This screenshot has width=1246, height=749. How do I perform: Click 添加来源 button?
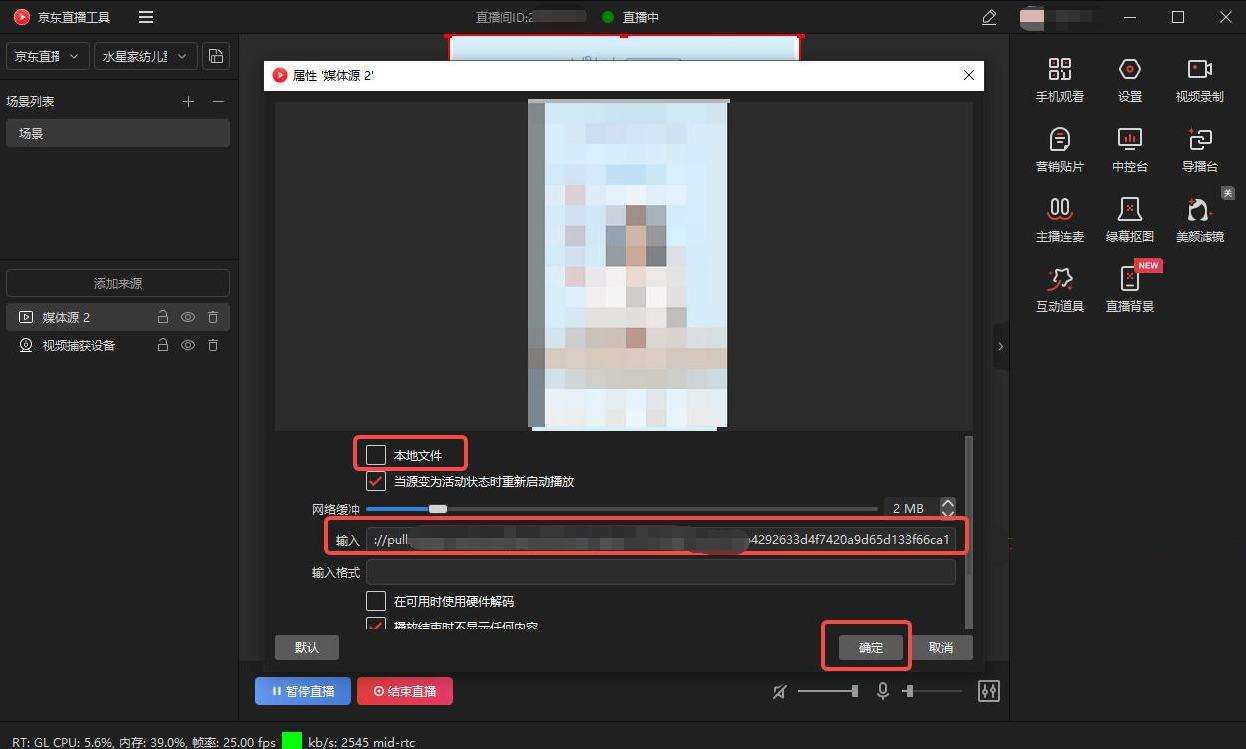click(x=118, y=283)
